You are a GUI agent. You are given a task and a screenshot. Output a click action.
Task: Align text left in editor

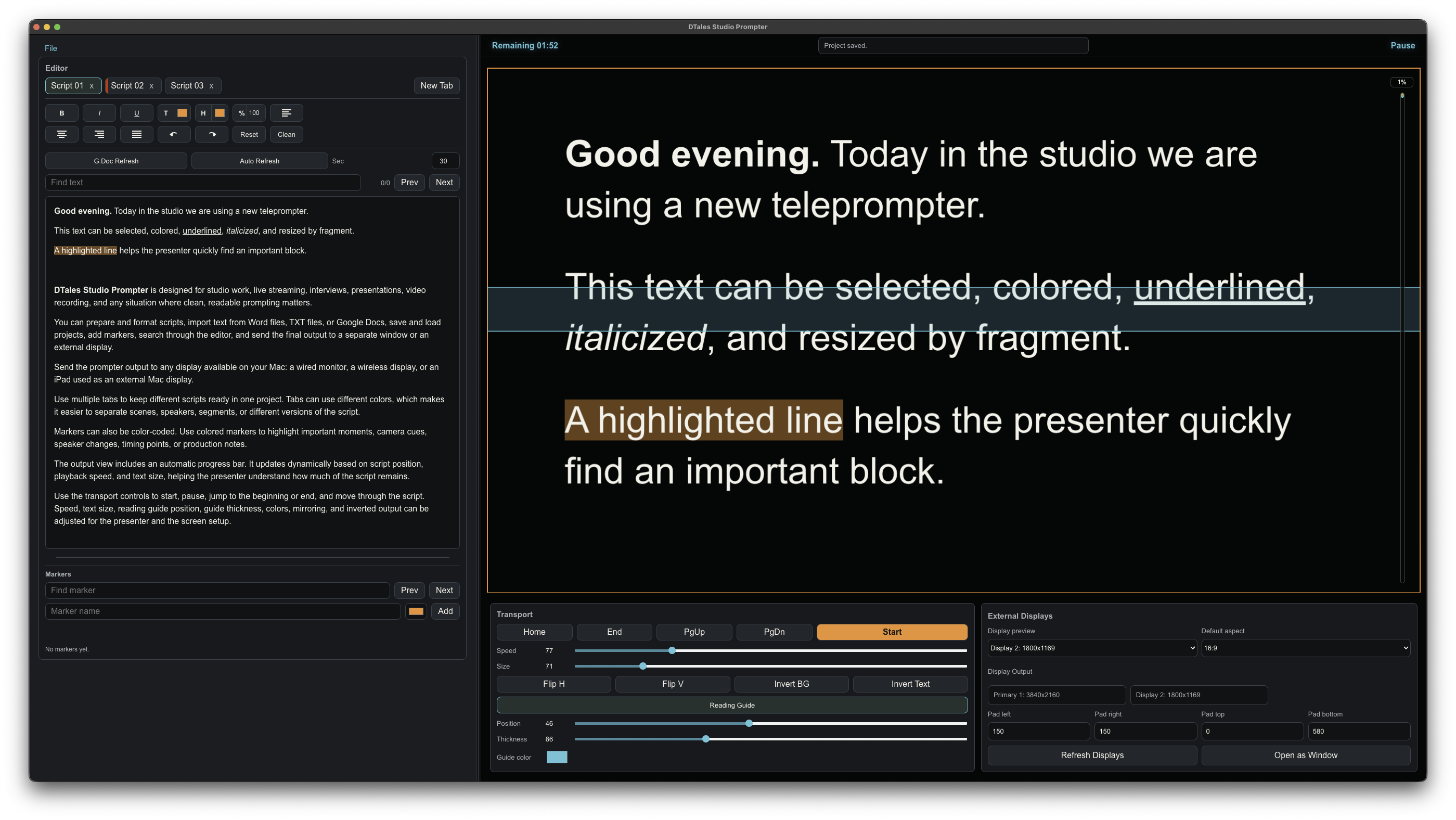[x=286, y=113]
